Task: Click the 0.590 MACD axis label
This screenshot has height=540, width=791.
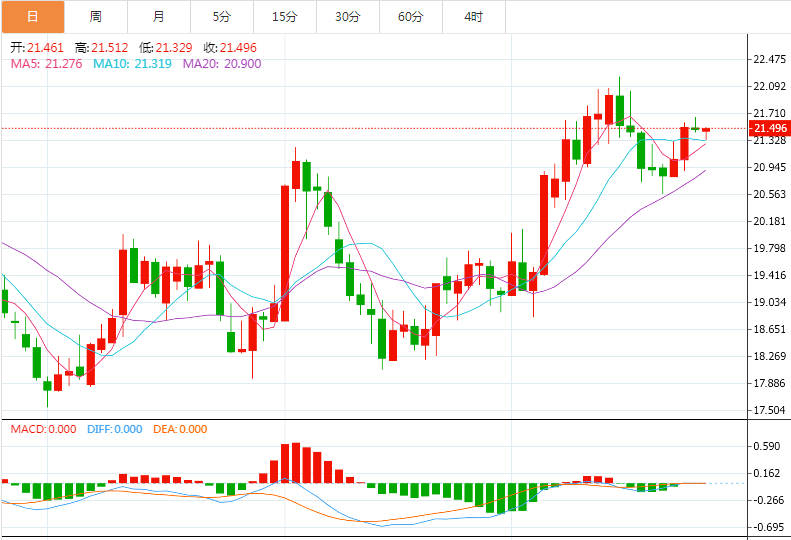Action: (x=766, y=446)
